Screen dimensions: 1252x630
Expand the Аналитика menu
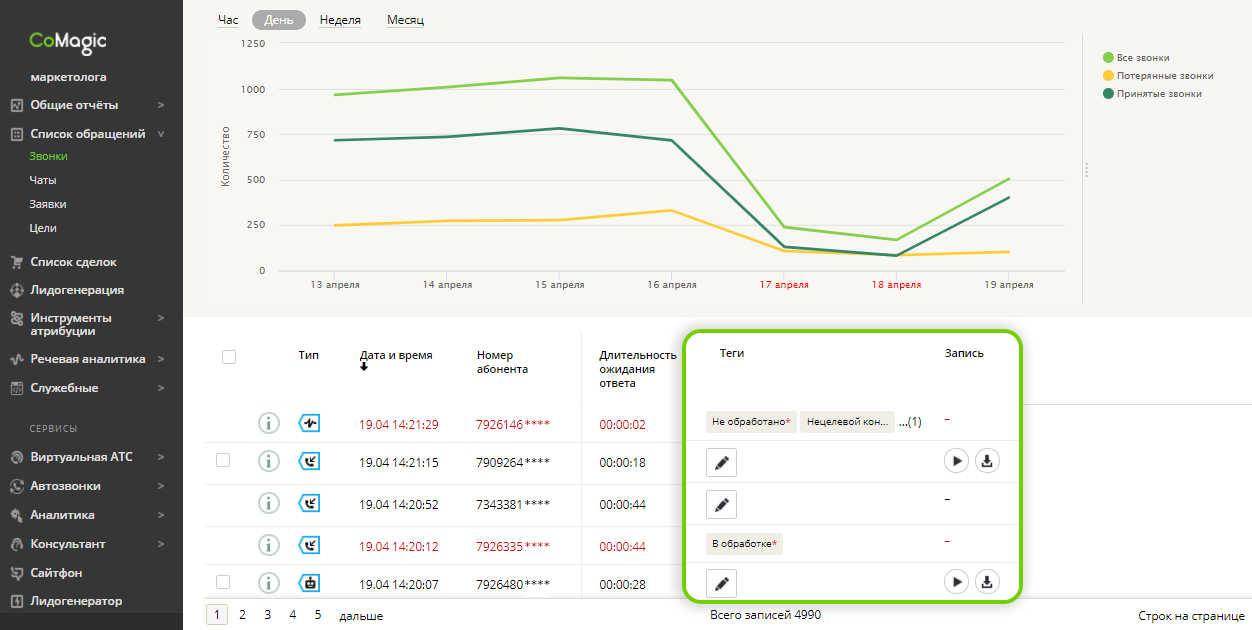click(x=161, y=515)
